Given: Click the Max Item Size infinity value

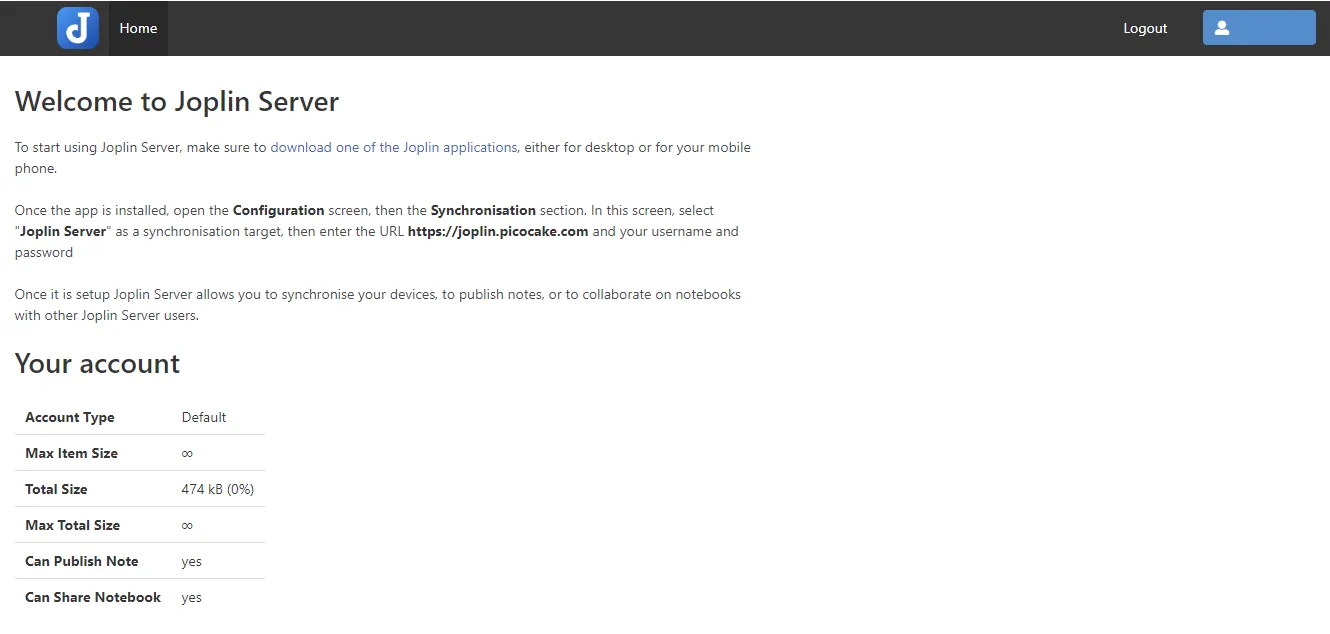Looking at the screenshot, I should tap(187, 453).
